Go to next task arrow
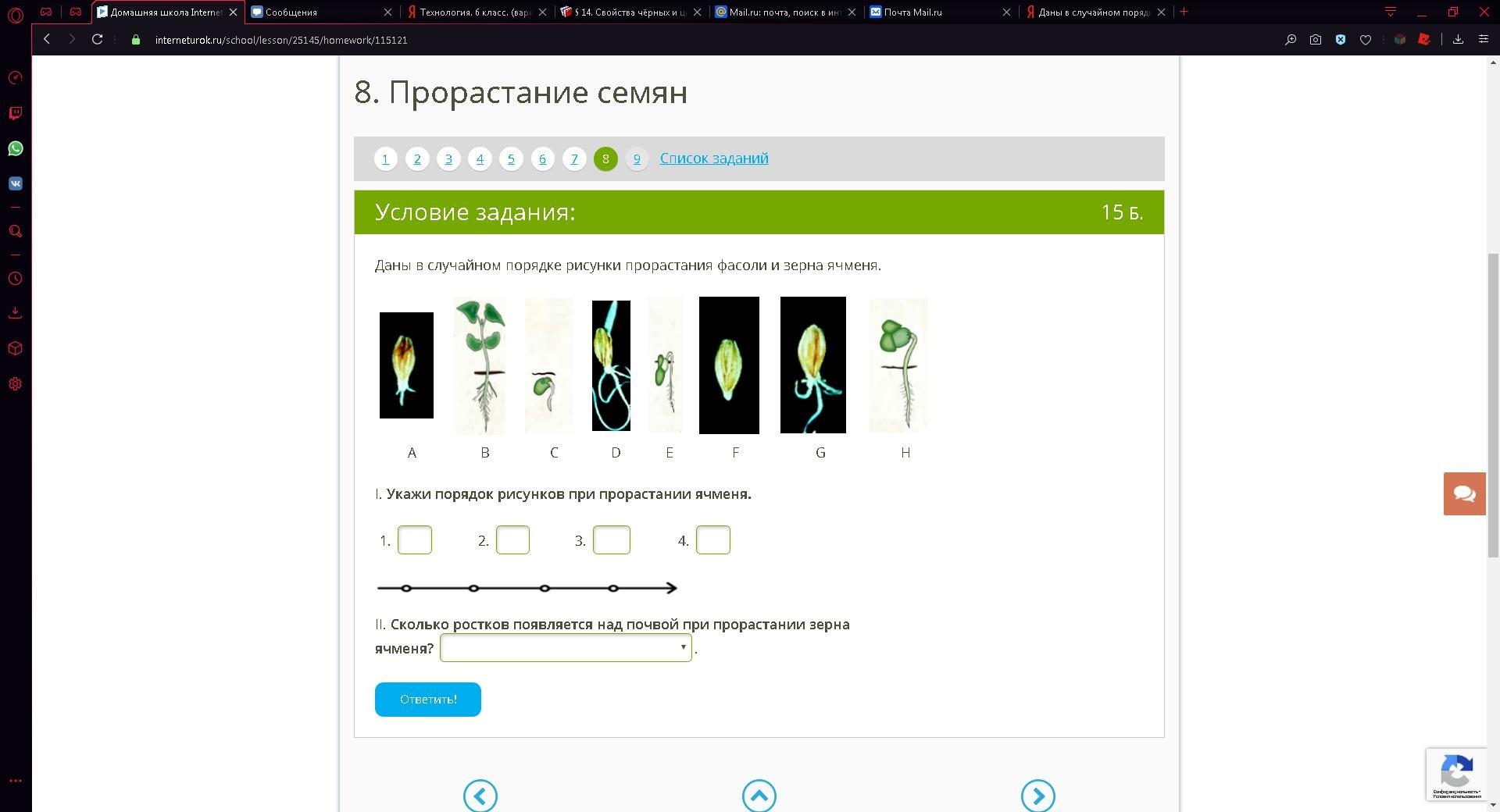 pyautogui.click(x=1037, y=796)
